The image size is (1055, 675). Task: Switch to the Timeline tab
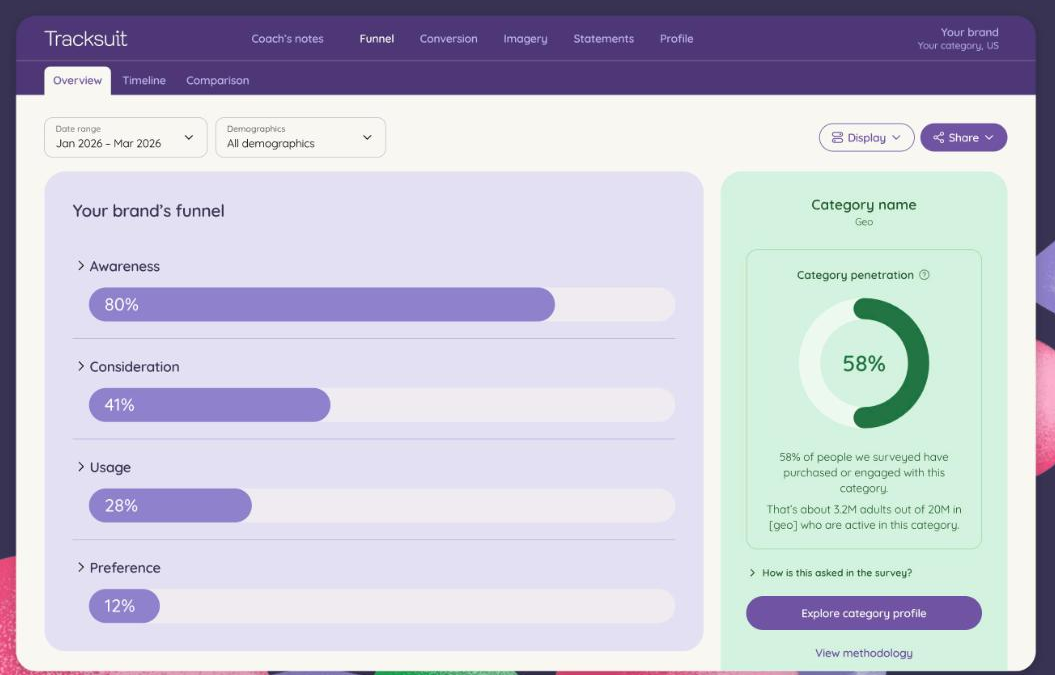[144, 80]
